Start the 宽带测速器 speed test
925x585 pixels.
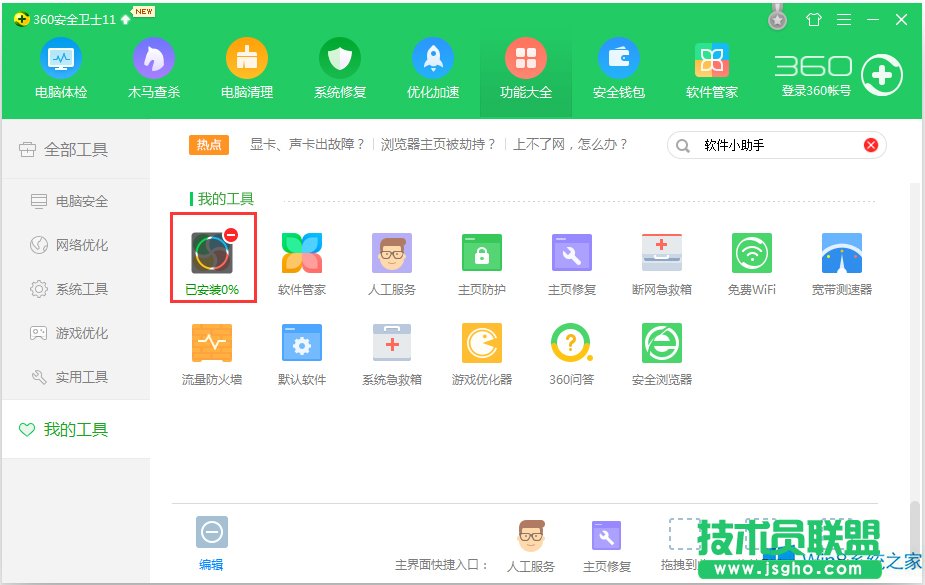[x=841, y=255]
